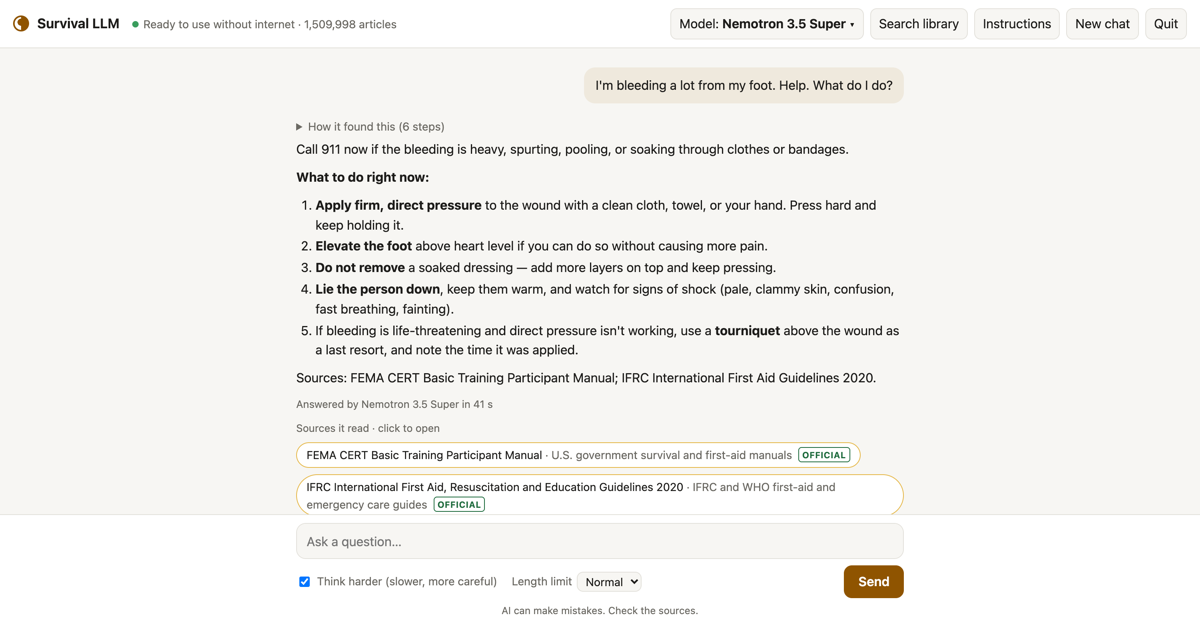Viewport: 1200px width, 628px height.
Task: Click the 'Think harder (slower, more careful)' label
Action: pos(407,582)
